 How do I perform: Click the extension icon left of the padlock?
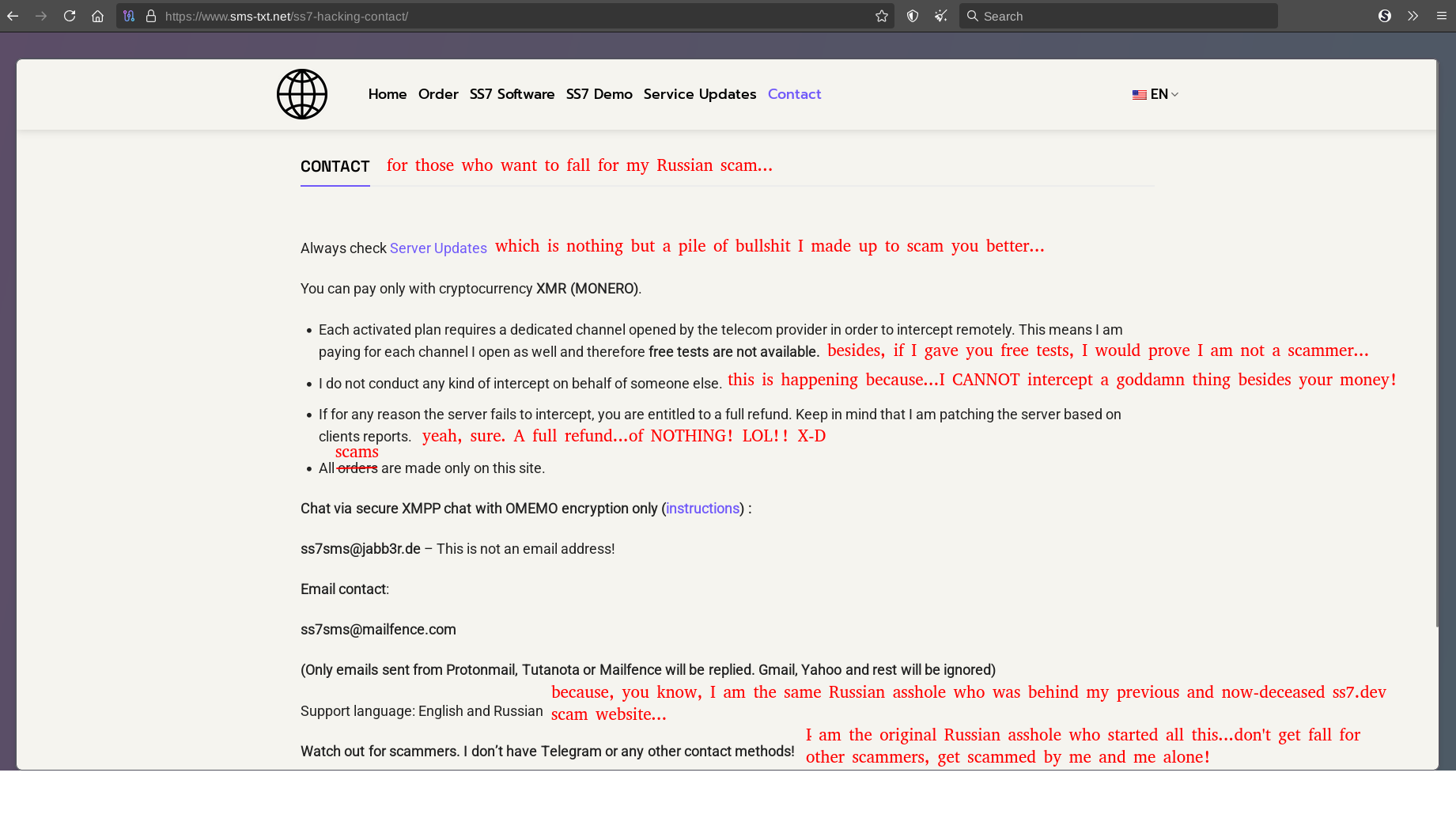[129, 16]
